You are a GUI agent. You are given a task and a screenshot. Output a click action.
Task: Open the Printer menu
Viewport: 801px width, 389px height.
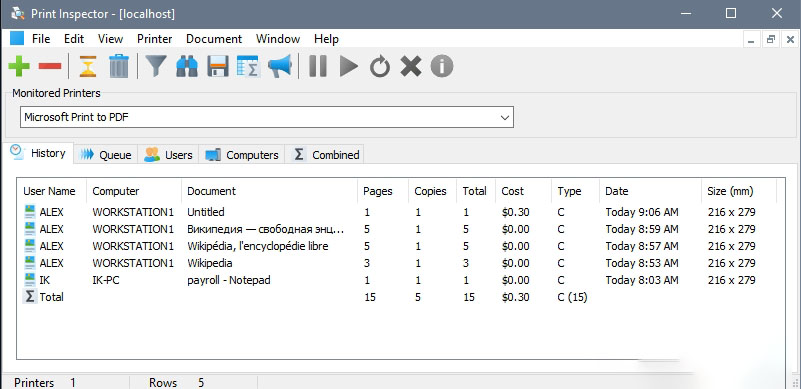[x=154, y=39]
